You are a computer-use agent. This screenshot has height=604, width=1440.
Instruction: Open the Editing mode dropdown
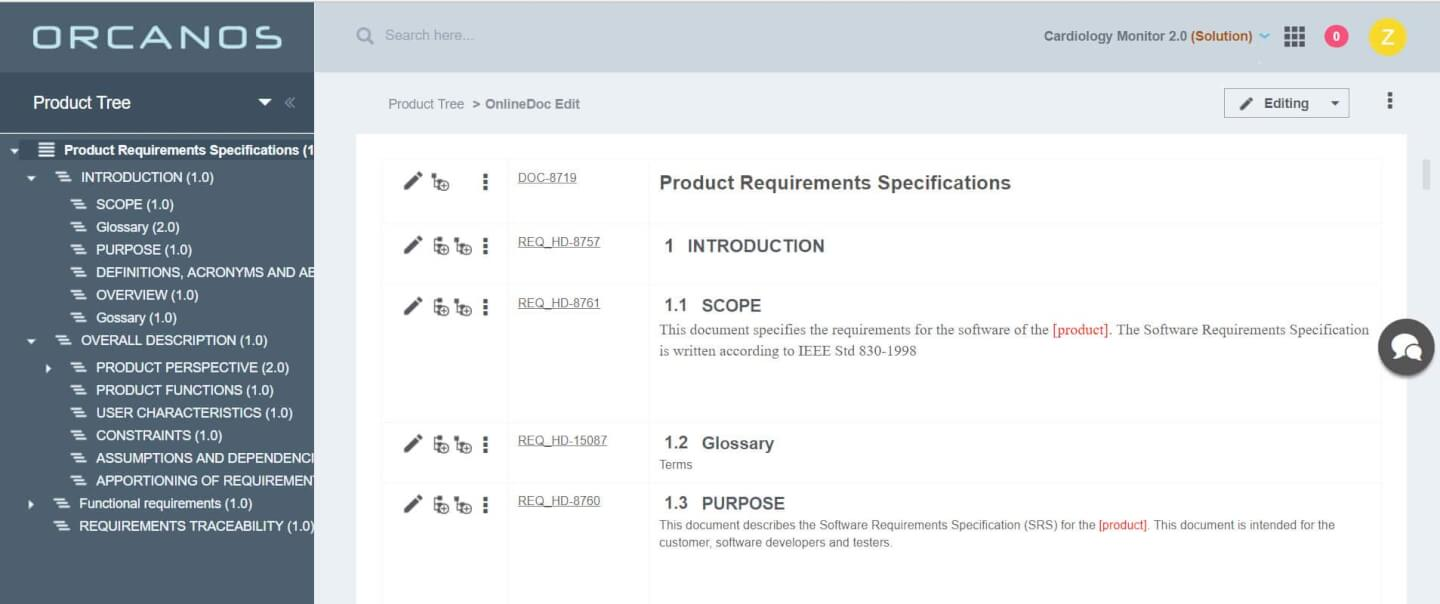[1335, 102]
